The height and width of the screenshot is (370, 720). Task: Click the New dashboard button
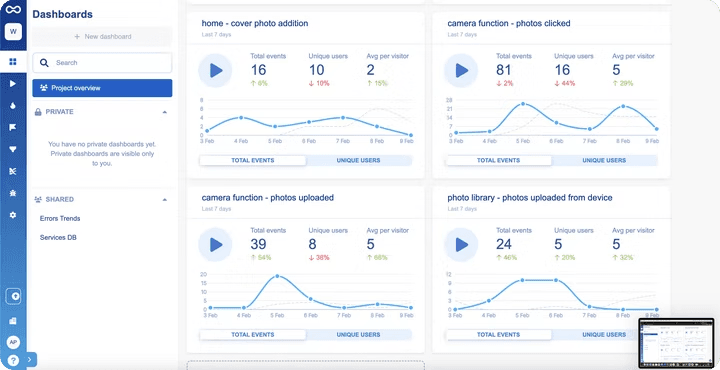pos(102,37)
